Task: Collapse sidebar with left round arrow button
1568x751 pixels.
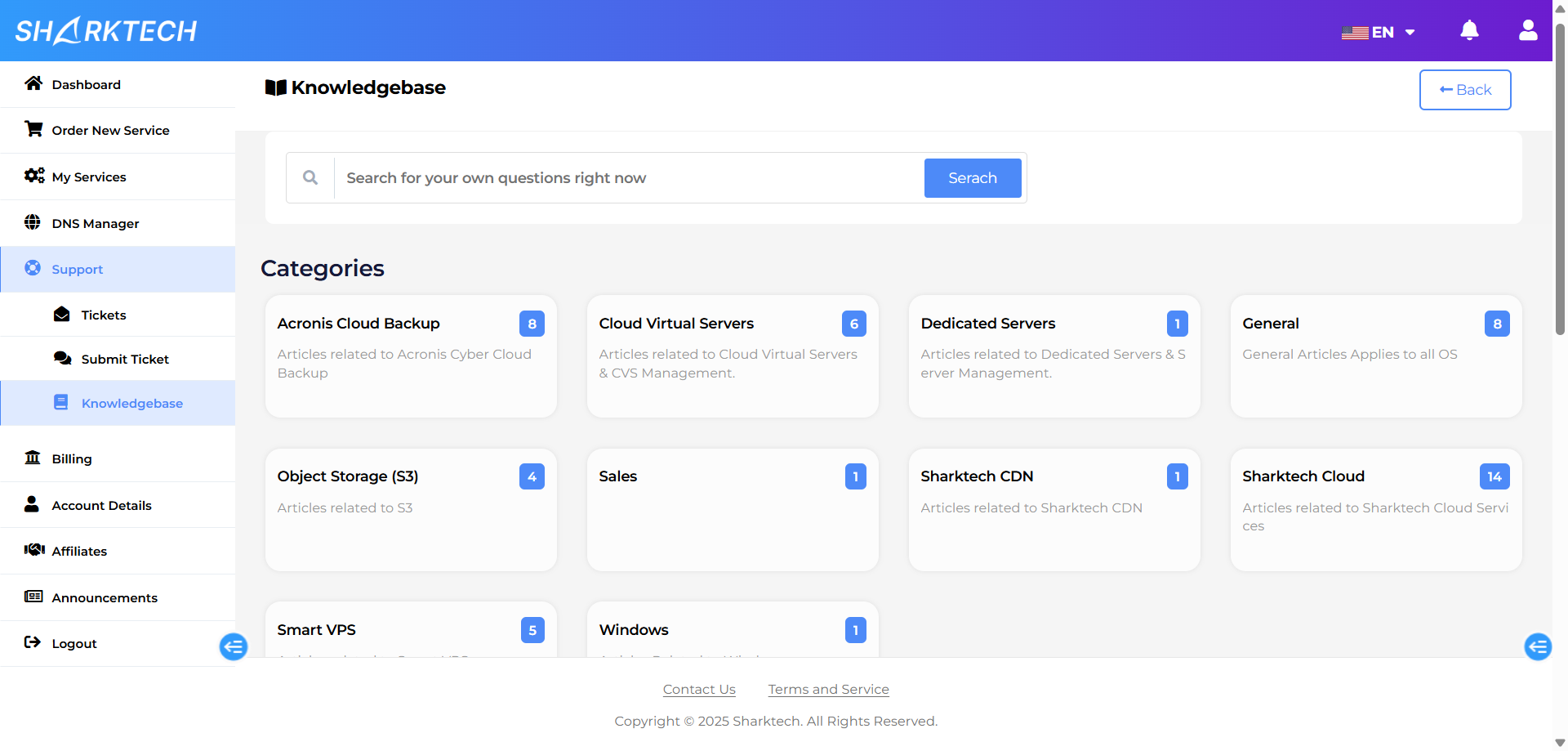Action: click(234, 647)
